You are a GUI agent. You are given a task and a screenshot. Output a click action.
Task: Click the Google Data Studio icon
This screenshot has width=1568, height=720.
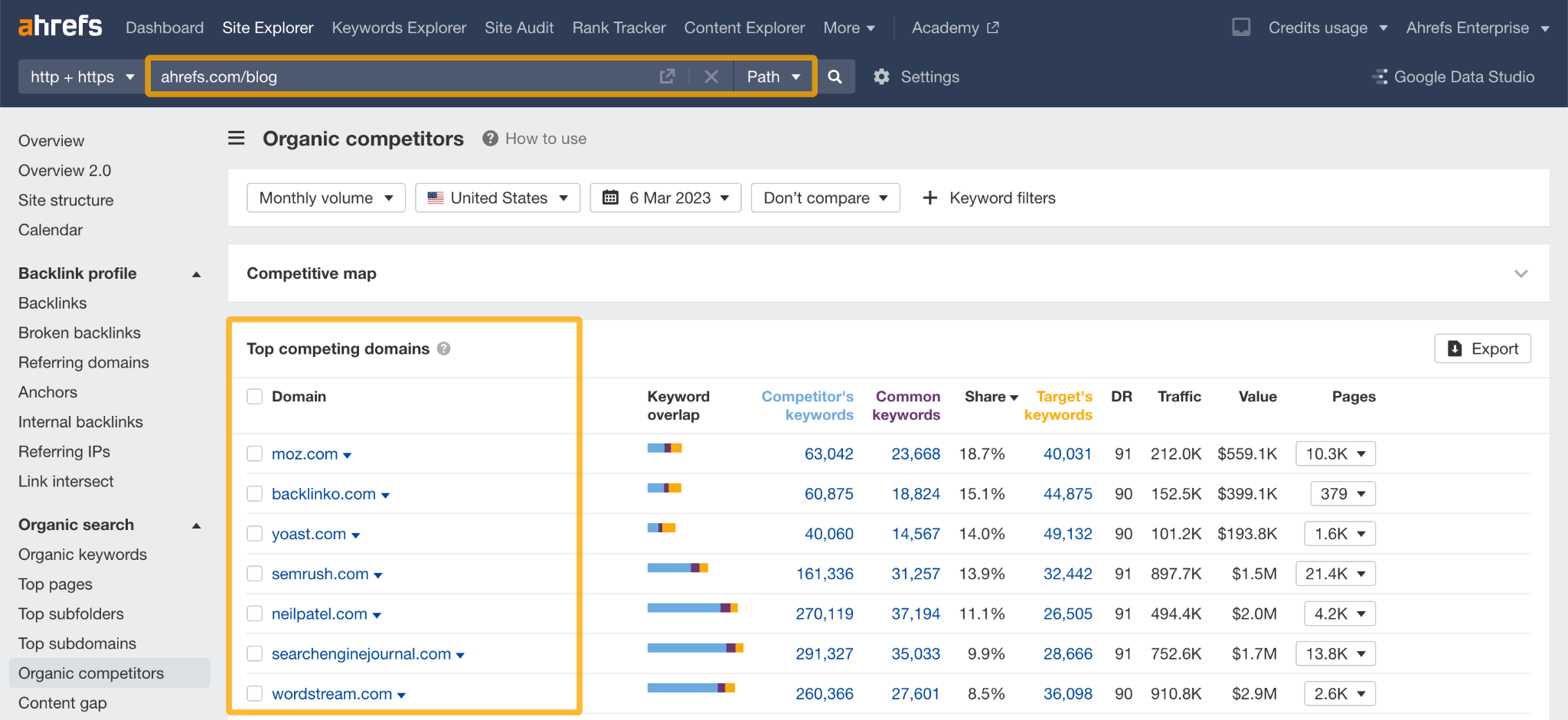(x=1380, y=76)
